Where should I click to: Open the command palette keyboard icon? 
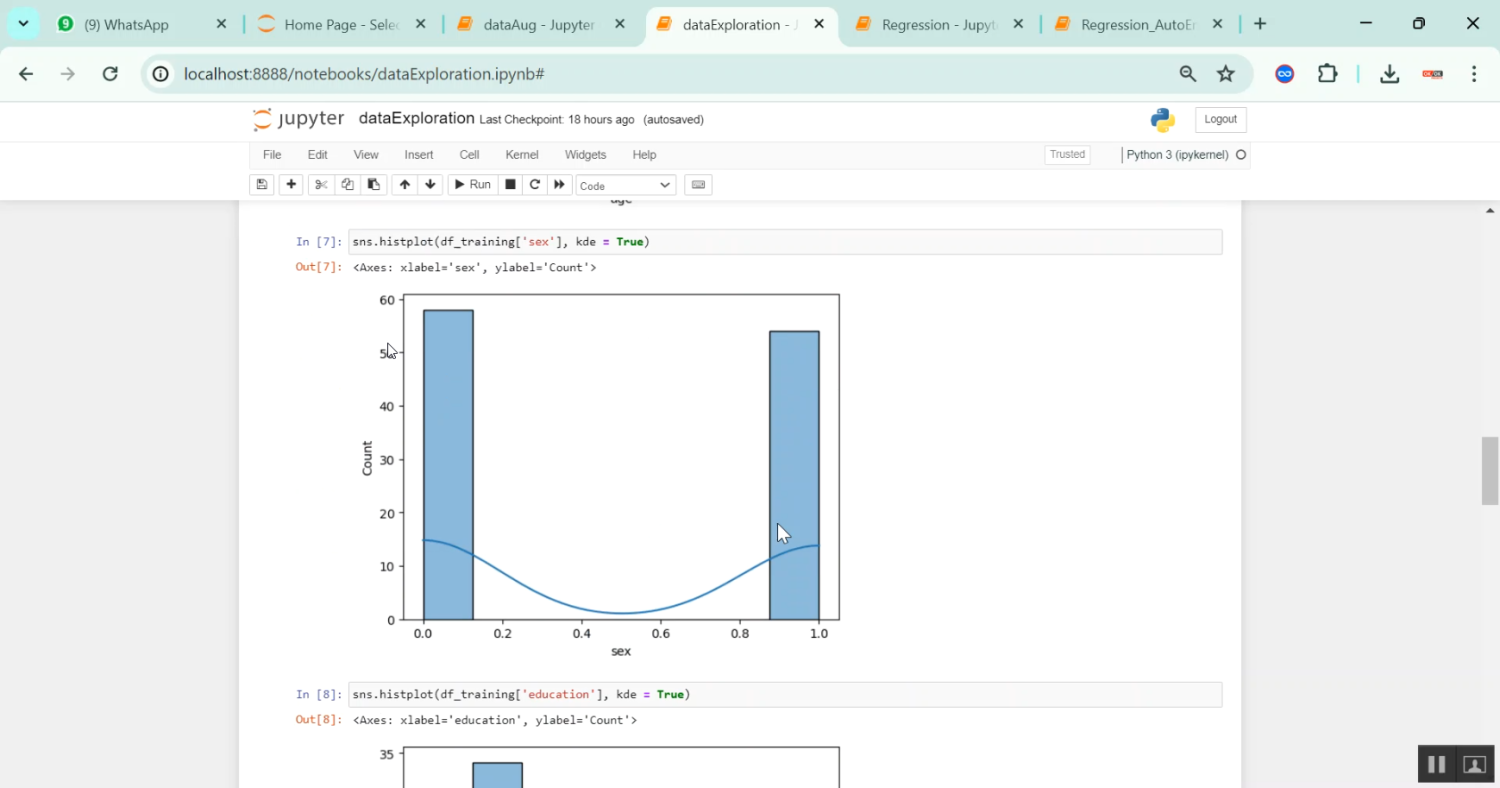pyautogui.click(x=698, y=185)
